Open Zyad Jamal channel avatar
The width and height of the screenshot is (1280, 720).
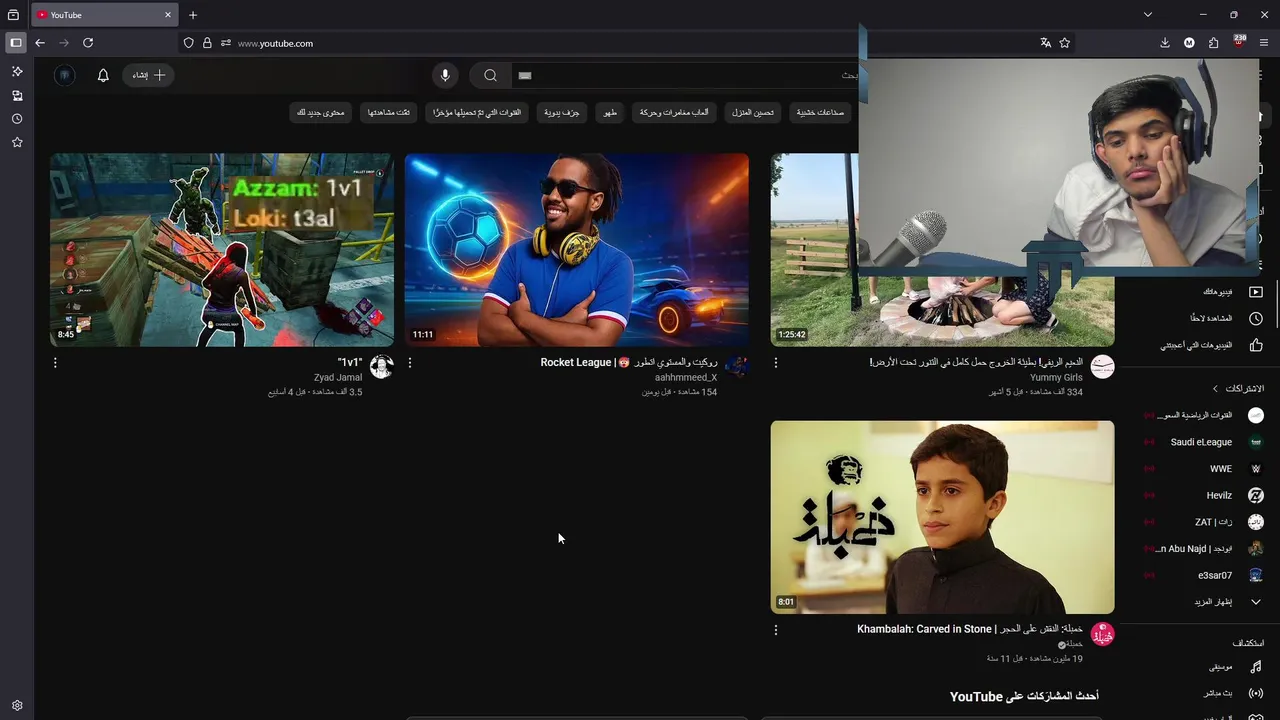tap(381, 367)
